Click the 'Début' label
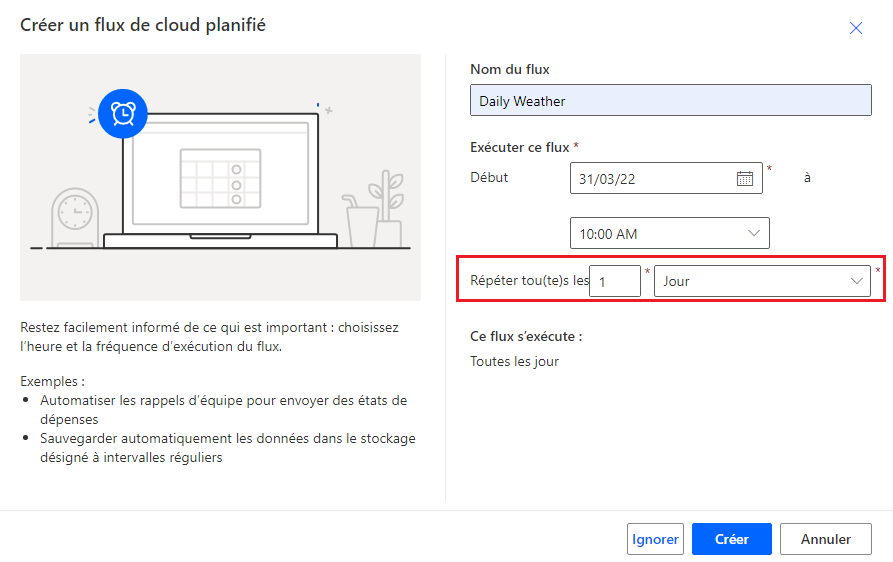The width and height of the screenshot is (893, 562). 489,178
